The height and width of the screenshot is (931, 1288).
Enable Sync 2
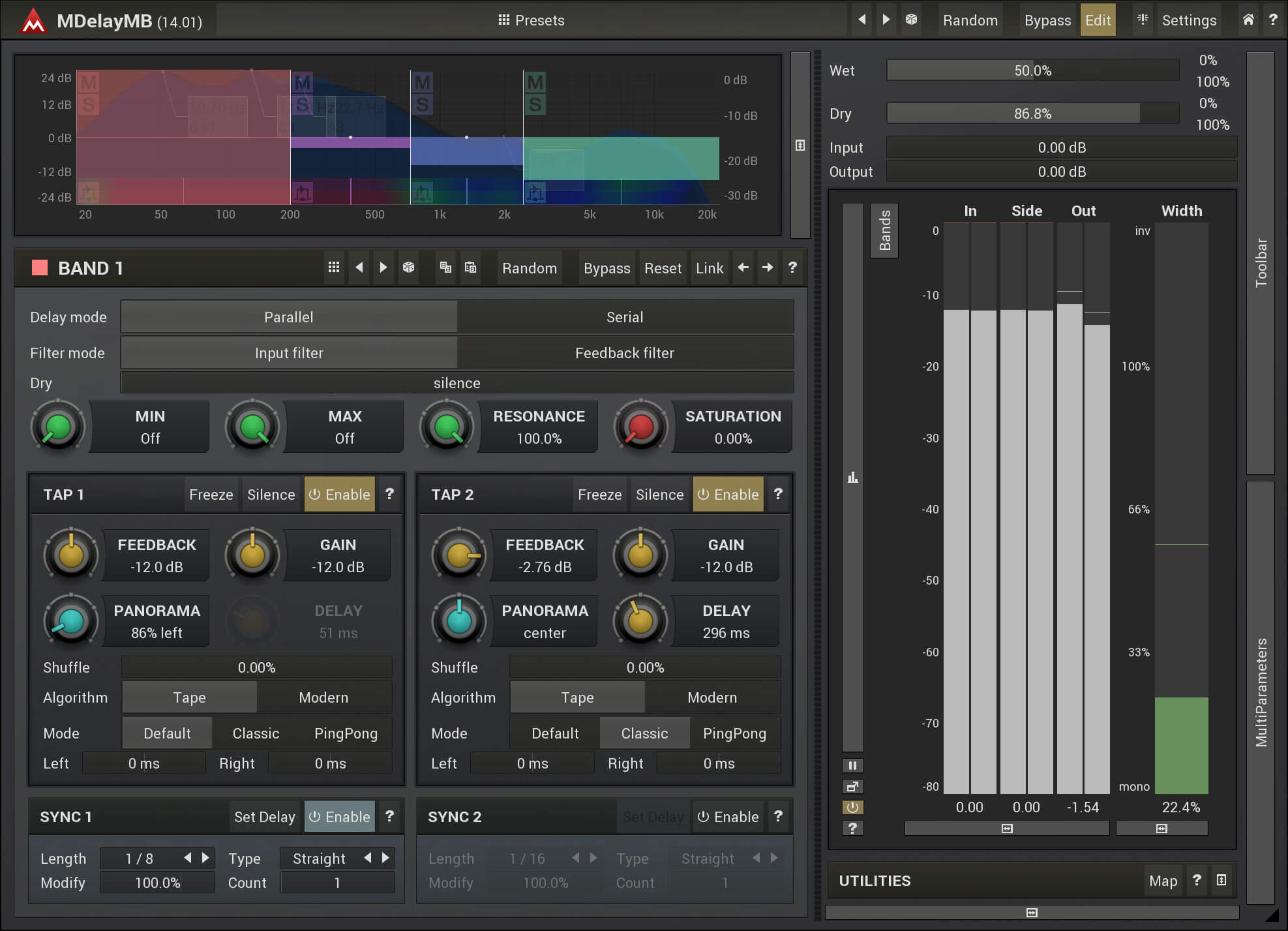pos(728,817)
